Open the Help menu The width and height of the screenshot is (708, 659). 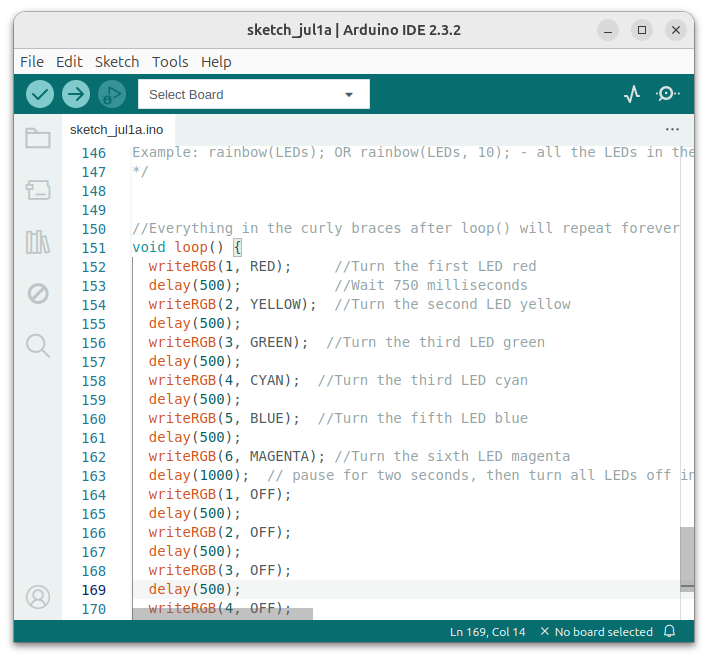pyautogui.click(x=216, y=62)
